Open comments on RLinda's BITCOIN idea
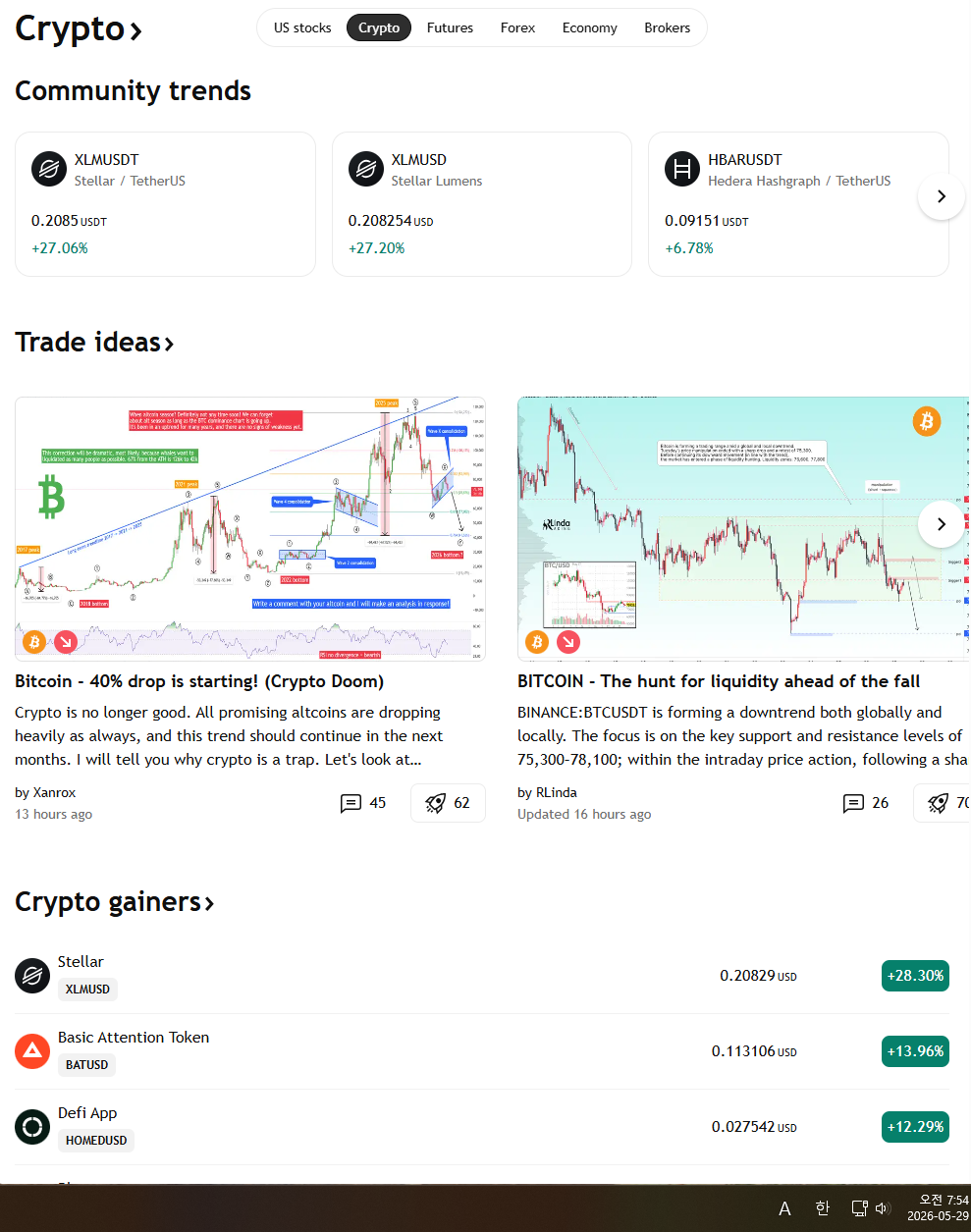 tap(866, 803)
